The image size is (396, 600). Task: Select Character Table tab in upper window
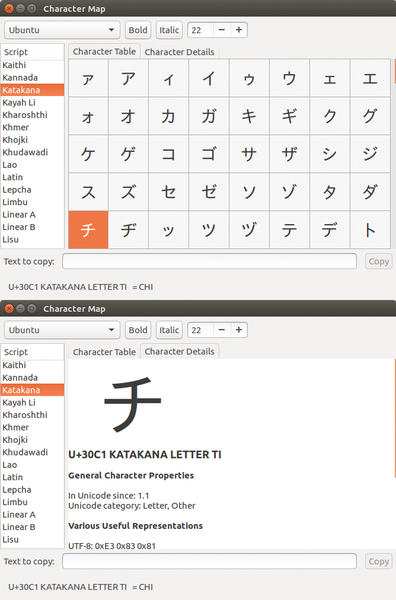[104, 51]
